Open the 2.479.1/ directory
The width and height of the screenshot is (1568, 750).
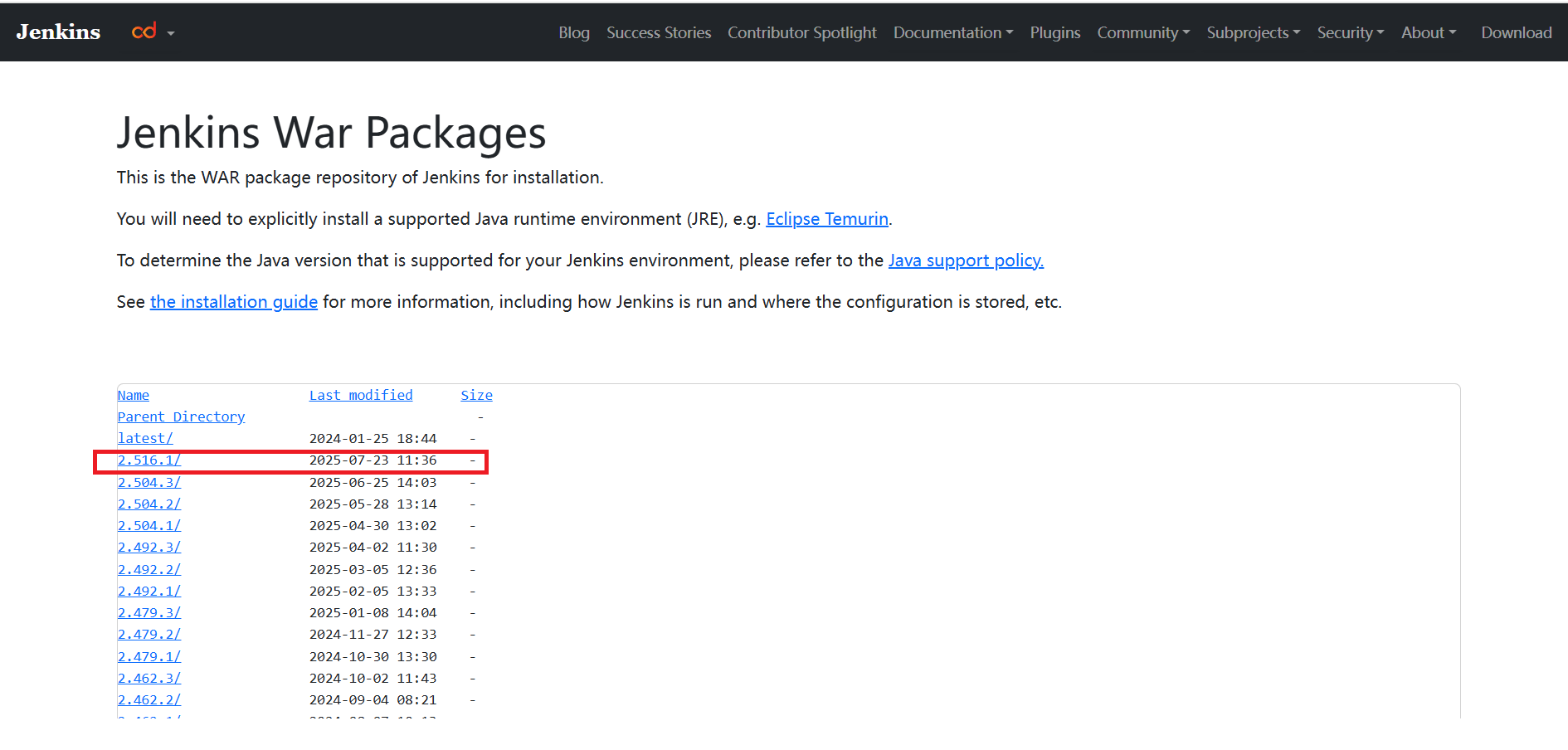(x=149, y=656)
